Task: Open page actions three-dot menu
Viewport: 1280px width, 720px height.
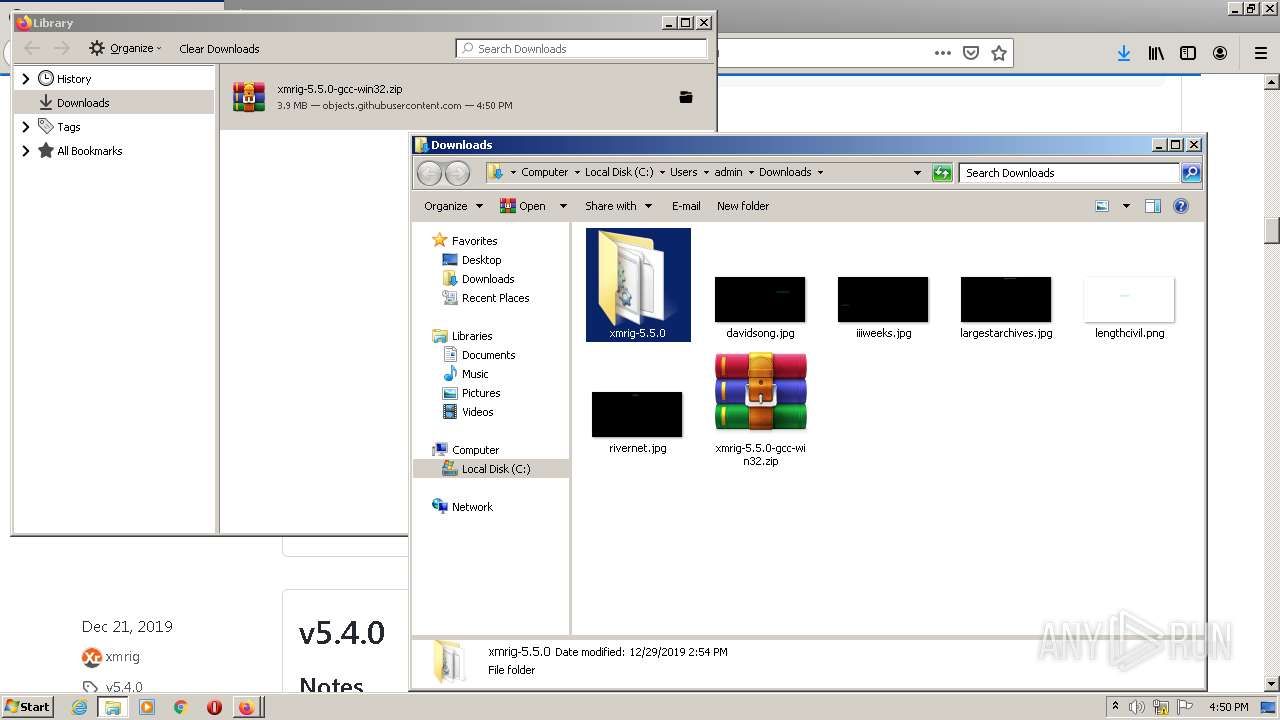Action: tap(943, 53)
